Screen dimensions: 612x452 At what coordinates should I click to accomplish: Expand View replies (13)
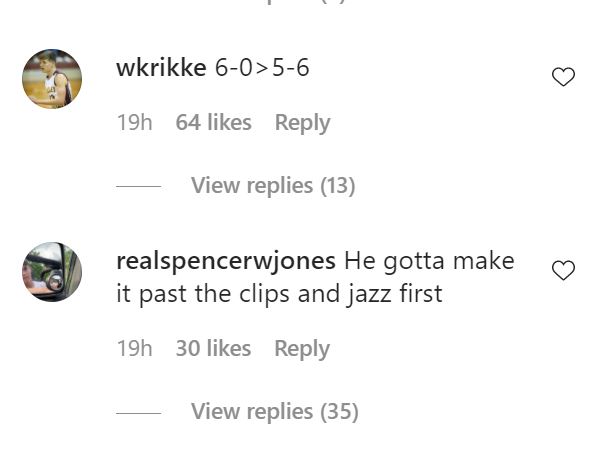click(273, 185)
